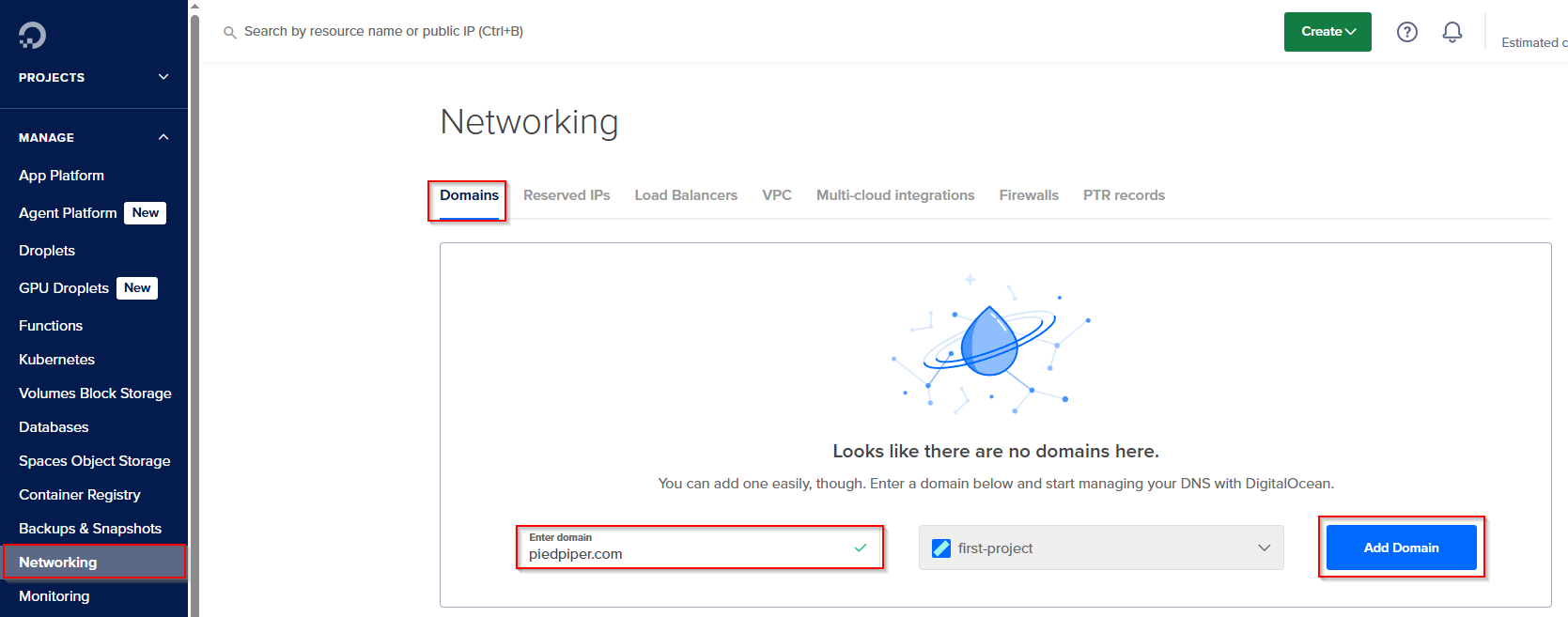Click the green checkmark in the domain field
This screenshot has height=617, width=1568.
point(860,548)
